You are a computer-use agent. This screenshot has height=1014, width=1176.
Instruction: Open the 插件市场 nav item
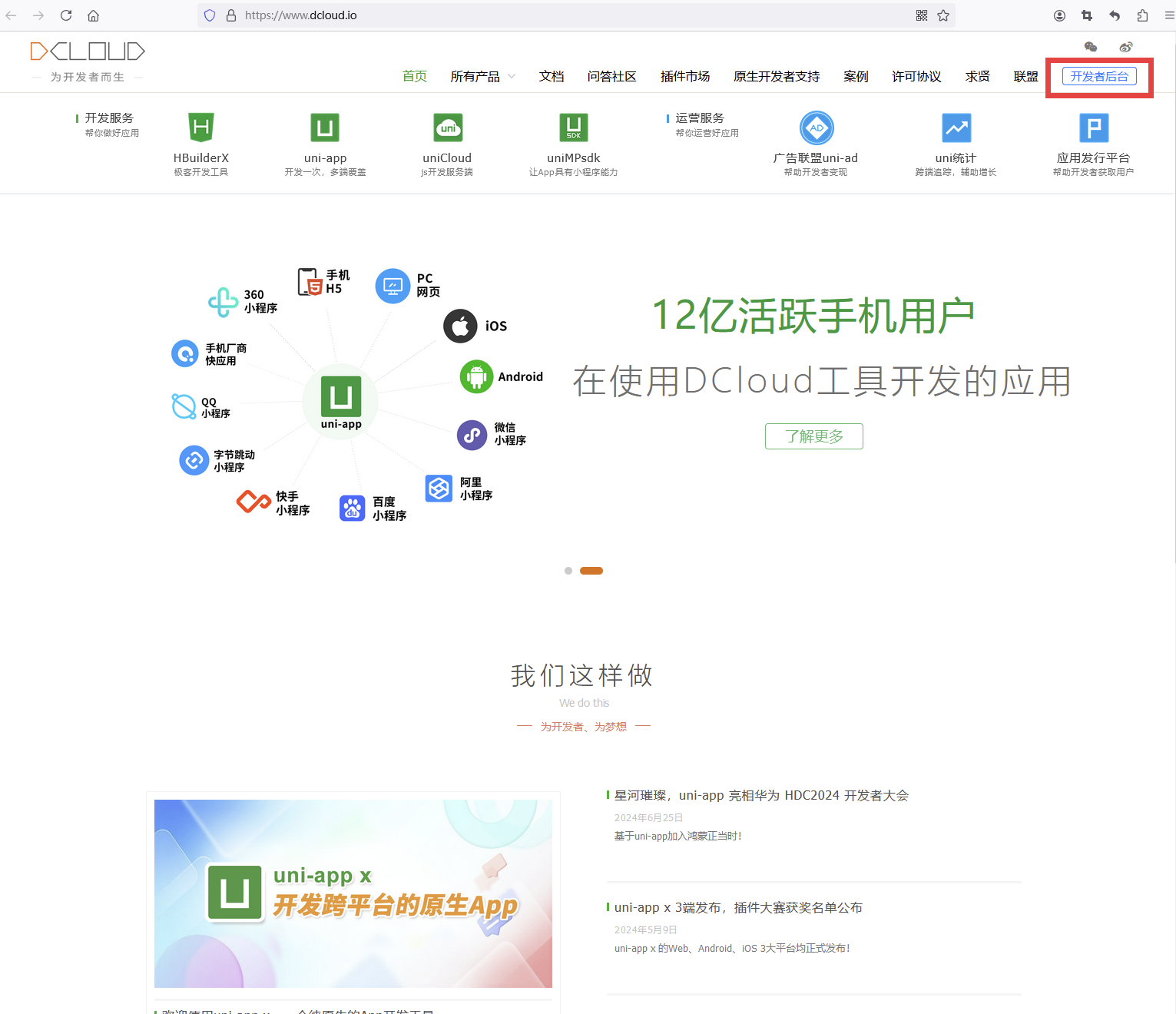685,76
